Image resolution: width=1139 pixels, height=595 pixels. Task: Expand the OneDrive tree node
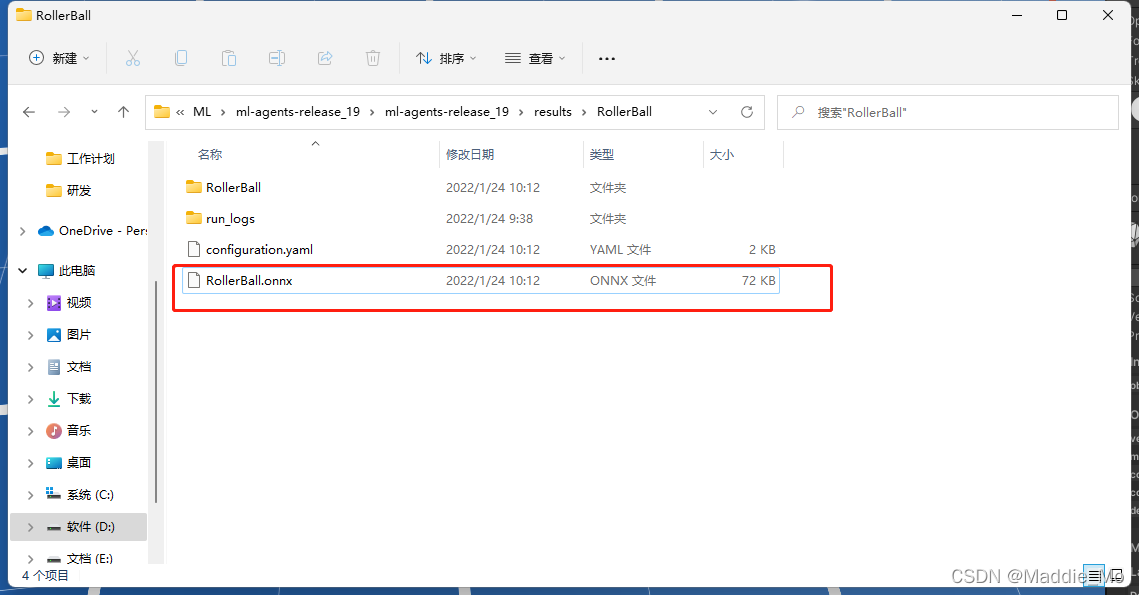coord(23,231)
